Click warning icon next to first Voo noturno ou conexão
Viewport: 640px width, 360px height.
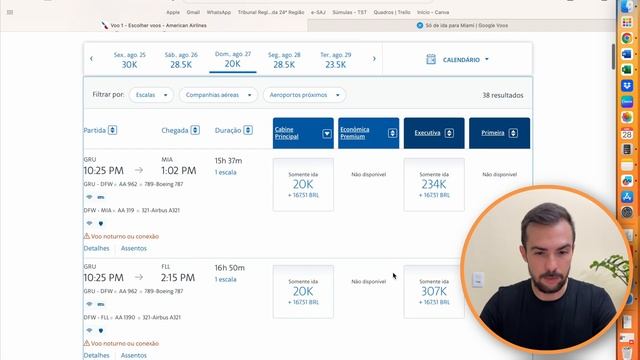[87, 236]
